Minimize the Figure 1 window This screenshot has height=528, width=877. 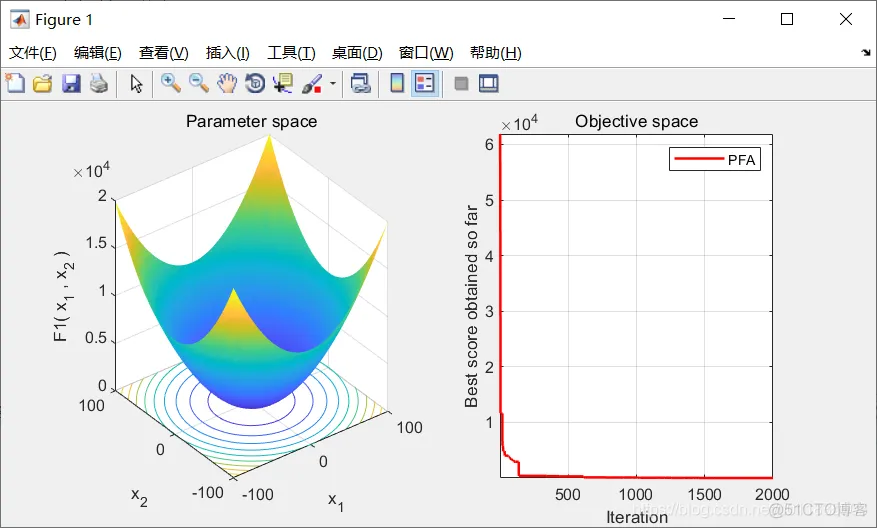pos(729,19)
